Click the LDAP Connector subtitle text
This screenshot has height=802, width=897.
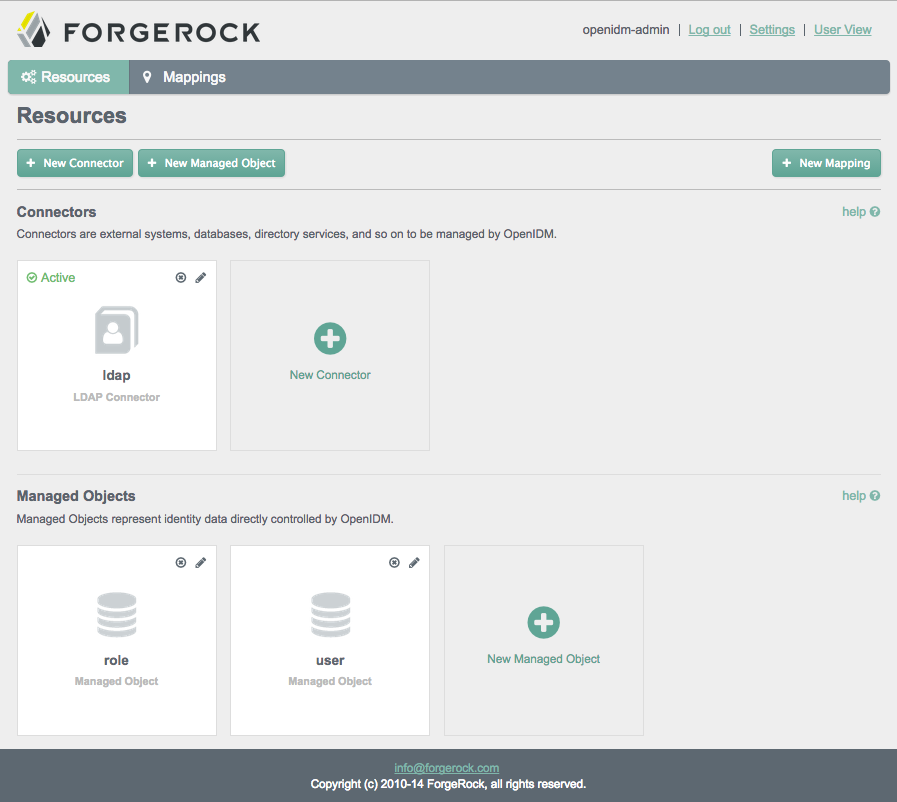[x=117, y=397]
